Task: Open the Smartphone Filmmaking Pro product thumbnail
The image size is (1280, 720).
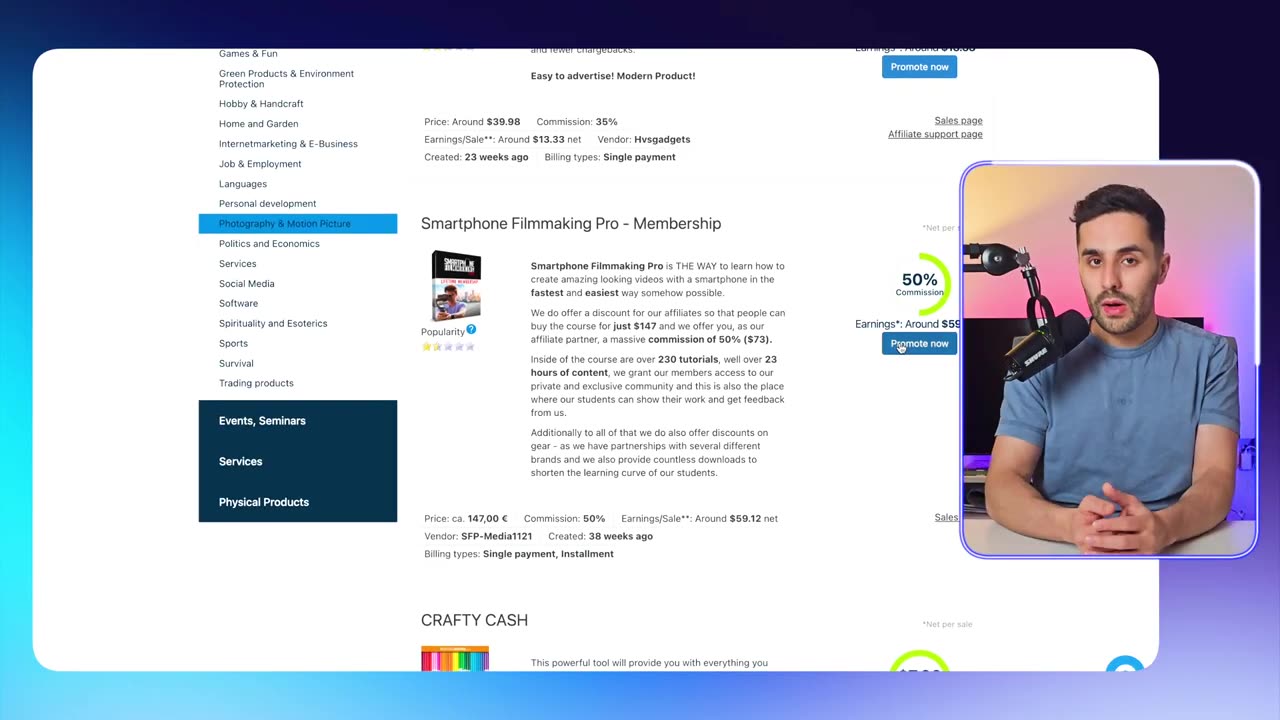Action: [456, 286]
